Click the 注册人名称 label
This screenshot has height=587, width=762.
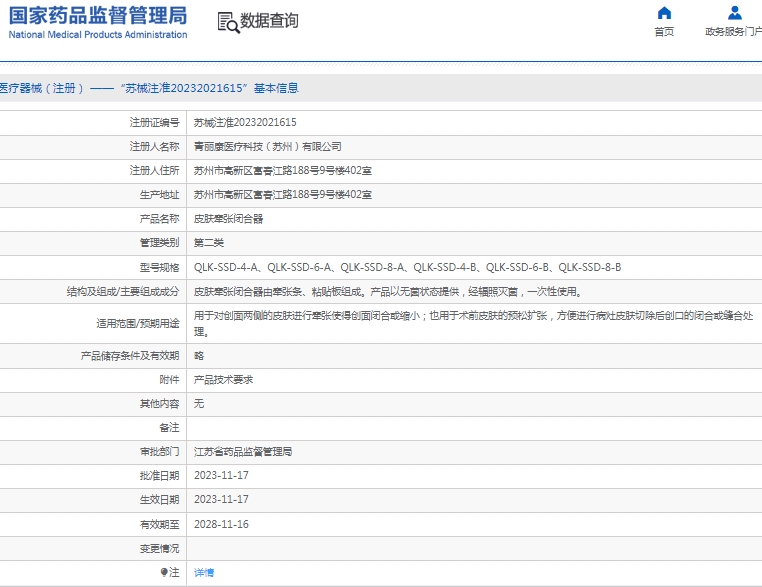tap(155, 146)
